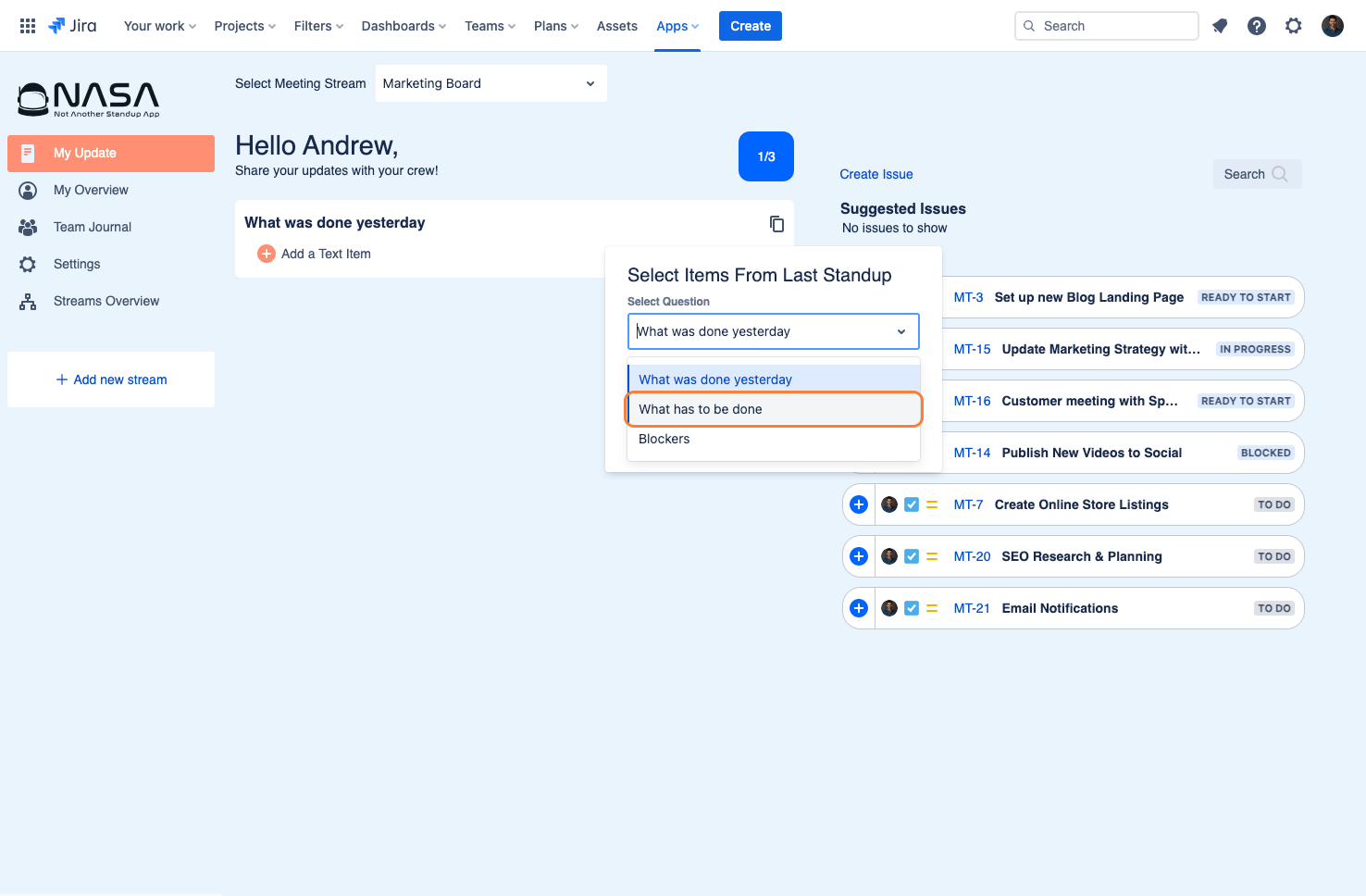
Task: Click the orange Add a Text Item plus
Action: click(267, 254)
